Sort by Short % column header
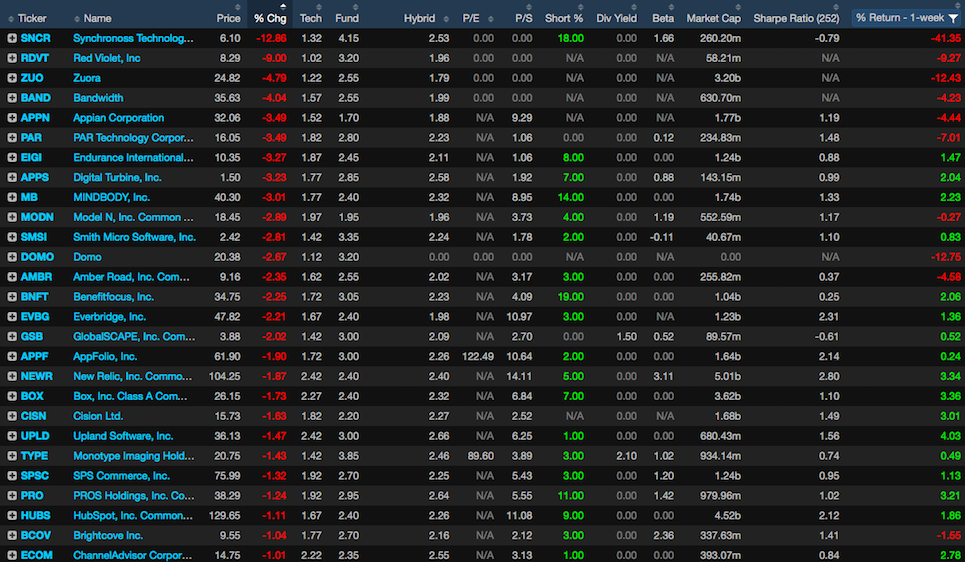This screenshot has width=965, height=562. [x=564, y=18]
